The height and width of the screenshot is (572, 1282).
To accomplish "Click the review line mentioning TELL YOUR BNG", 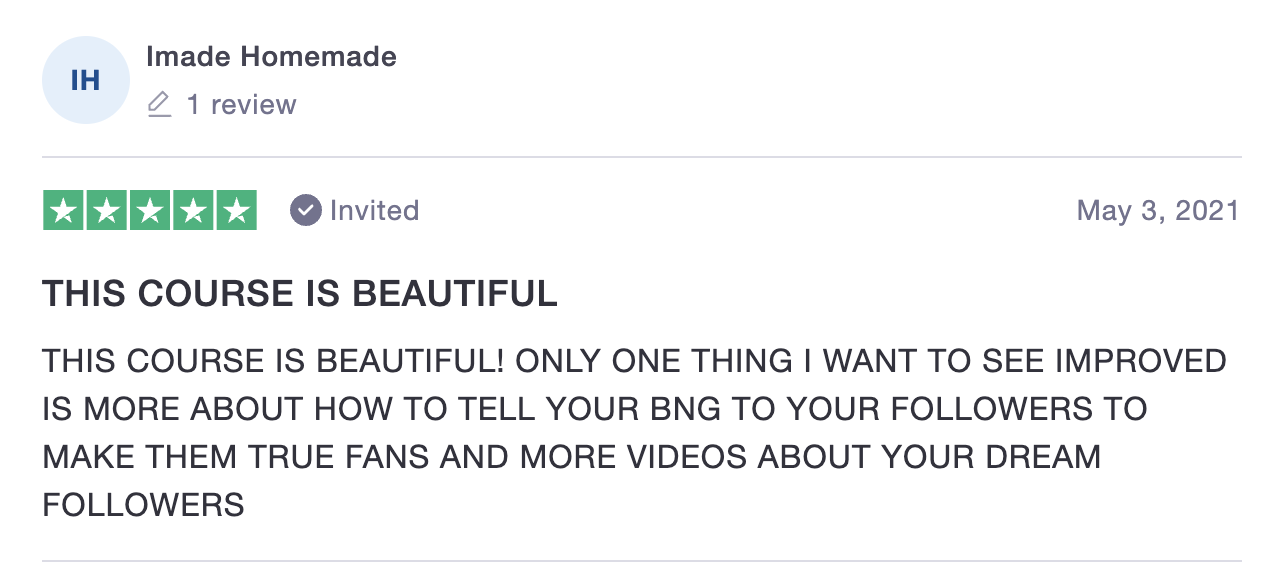I will pos(594,409).
